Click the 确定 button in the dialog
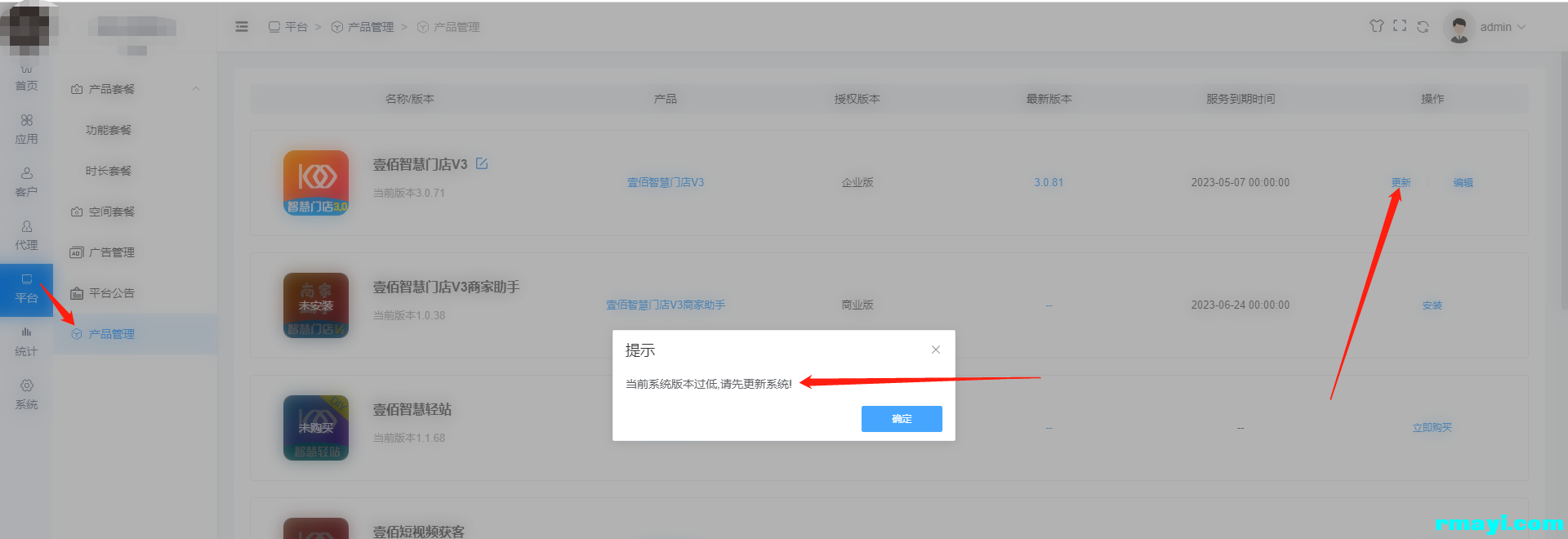The width and height of the screenshot is (1568, 539). (x=902, y=418)
